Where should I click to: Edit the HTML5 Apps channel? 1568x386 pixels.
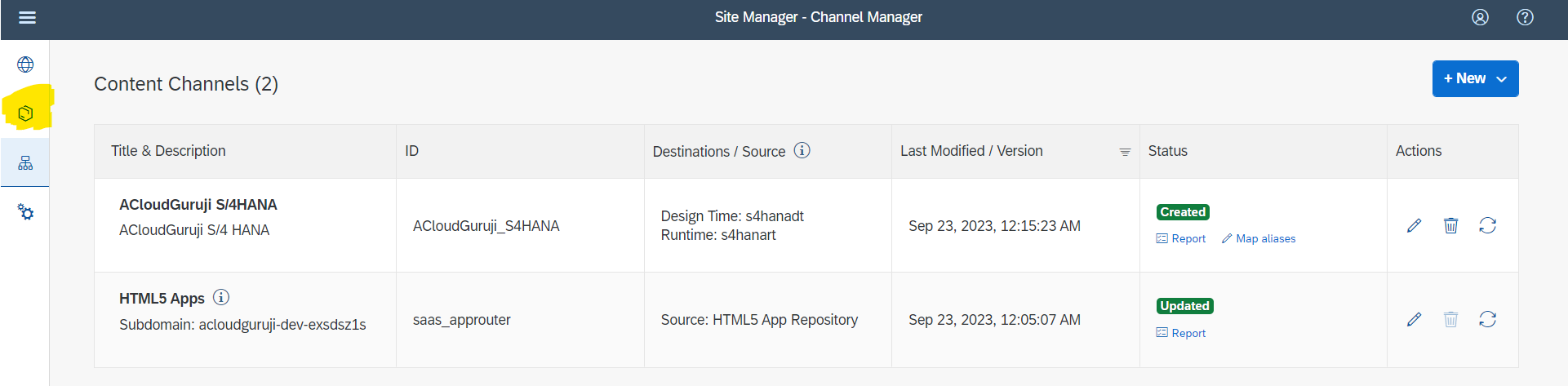pyautogui.click(x=1414, y=319)
